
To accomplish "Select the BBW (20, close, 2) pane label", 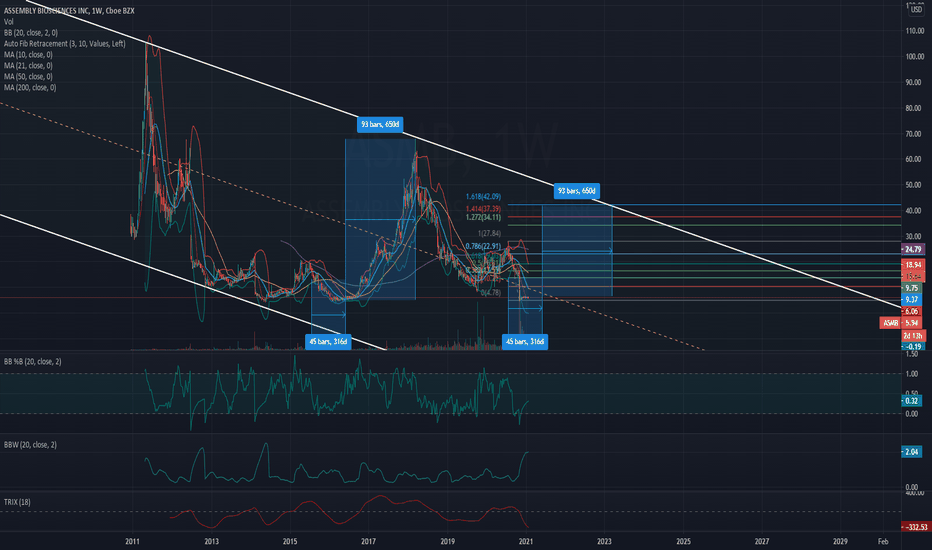I will pyautogui.click(x=30, y=445).
